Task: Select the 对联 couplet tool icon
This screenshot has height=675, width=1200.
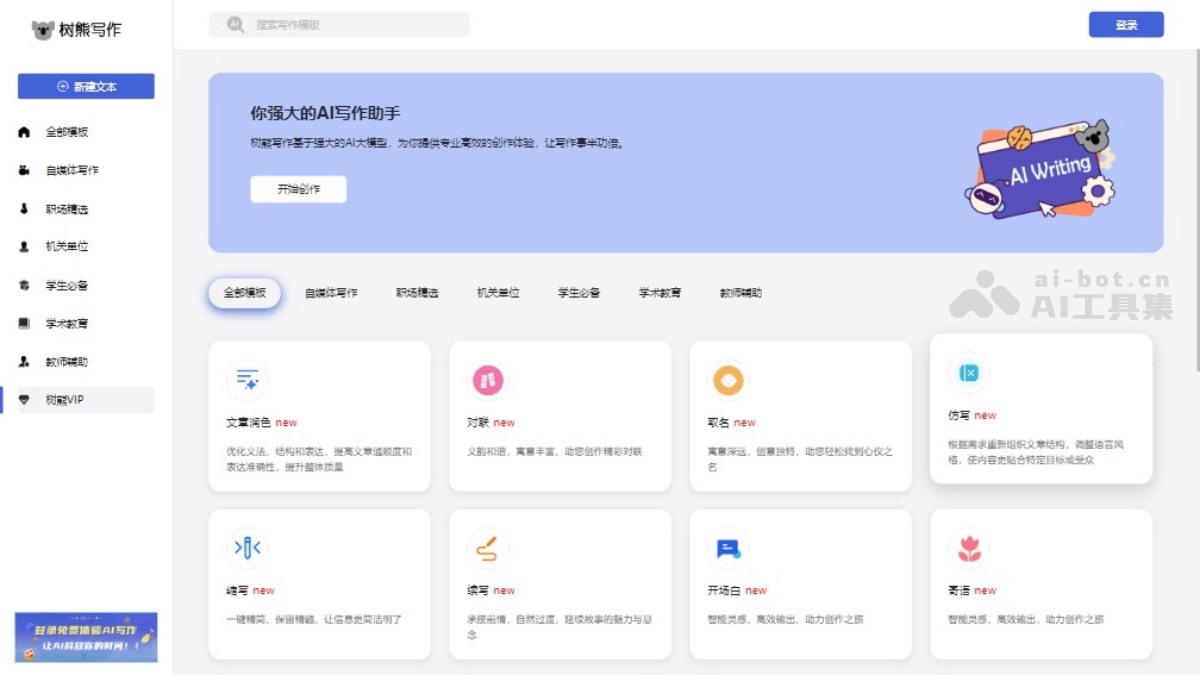Action: pyautogui.click(x=488, y=379)
